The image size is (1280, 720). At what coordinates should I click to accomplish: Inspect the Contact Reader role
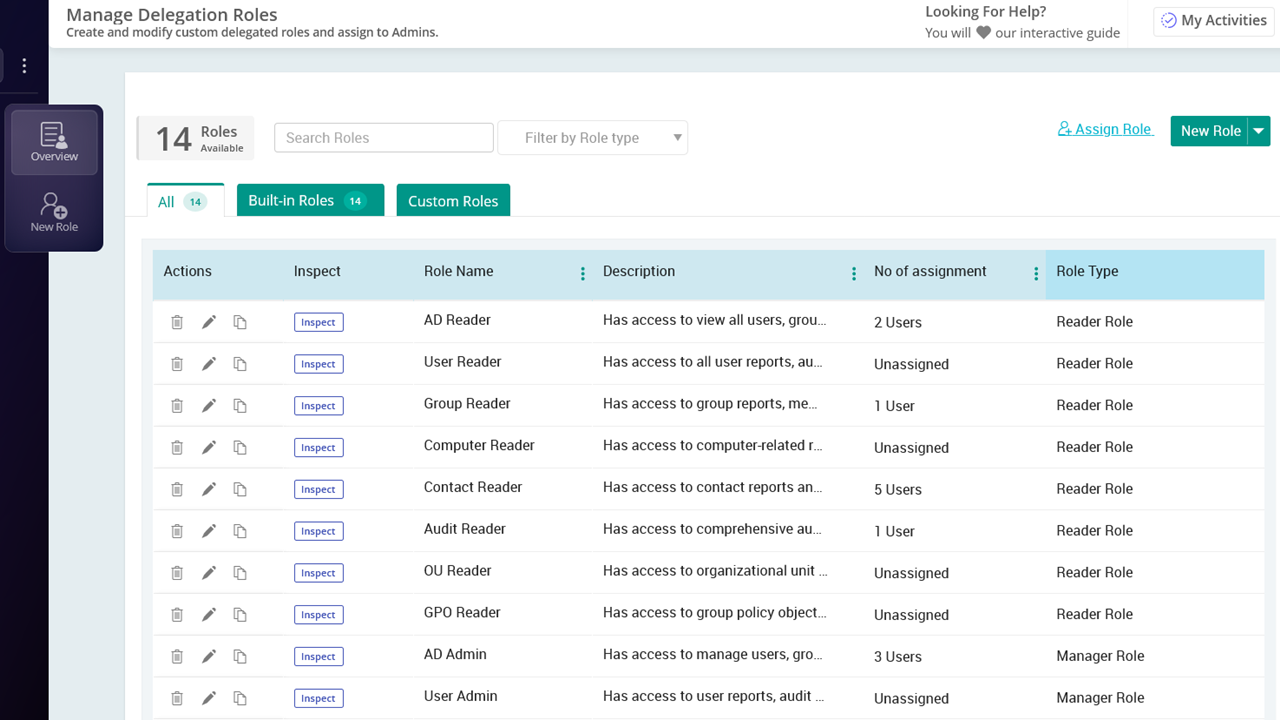coord(318,489)
